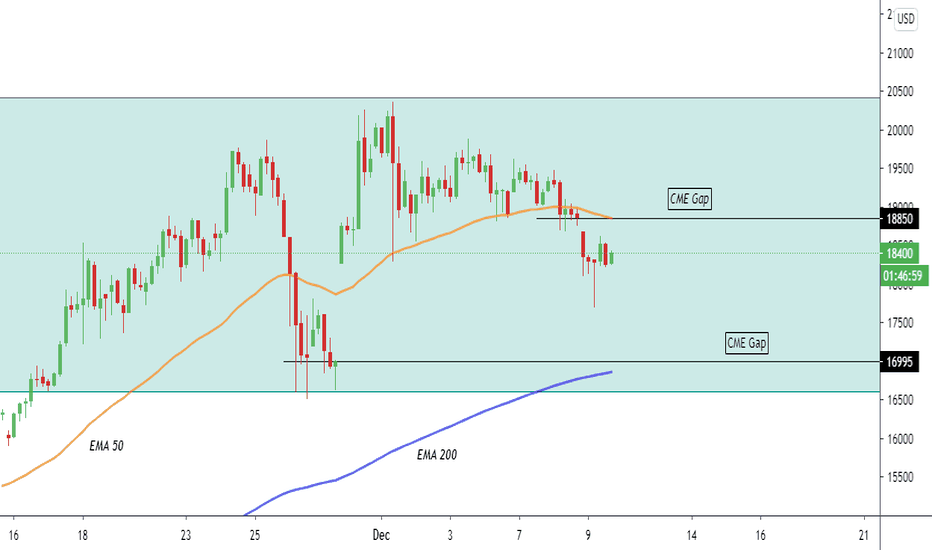Click the 25 date on time axis
The image size is (932, 550).
(x=255, y=535)
